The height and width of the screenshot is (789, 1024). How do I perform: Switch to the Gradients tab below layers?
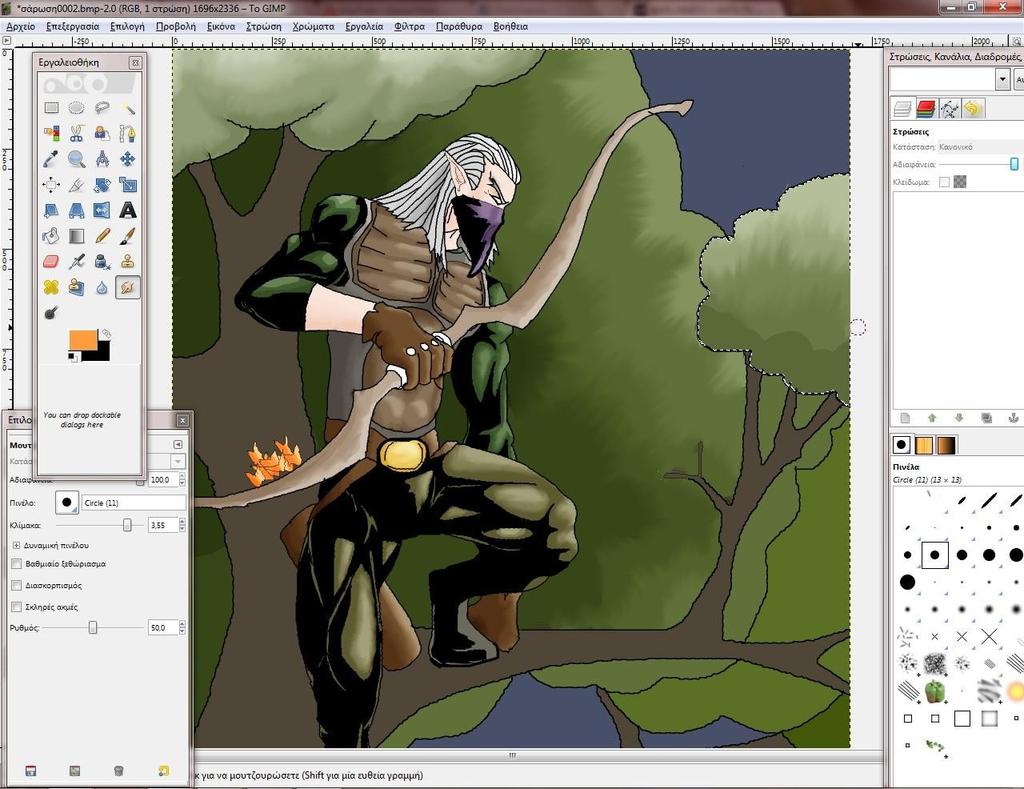click(947, 445)
